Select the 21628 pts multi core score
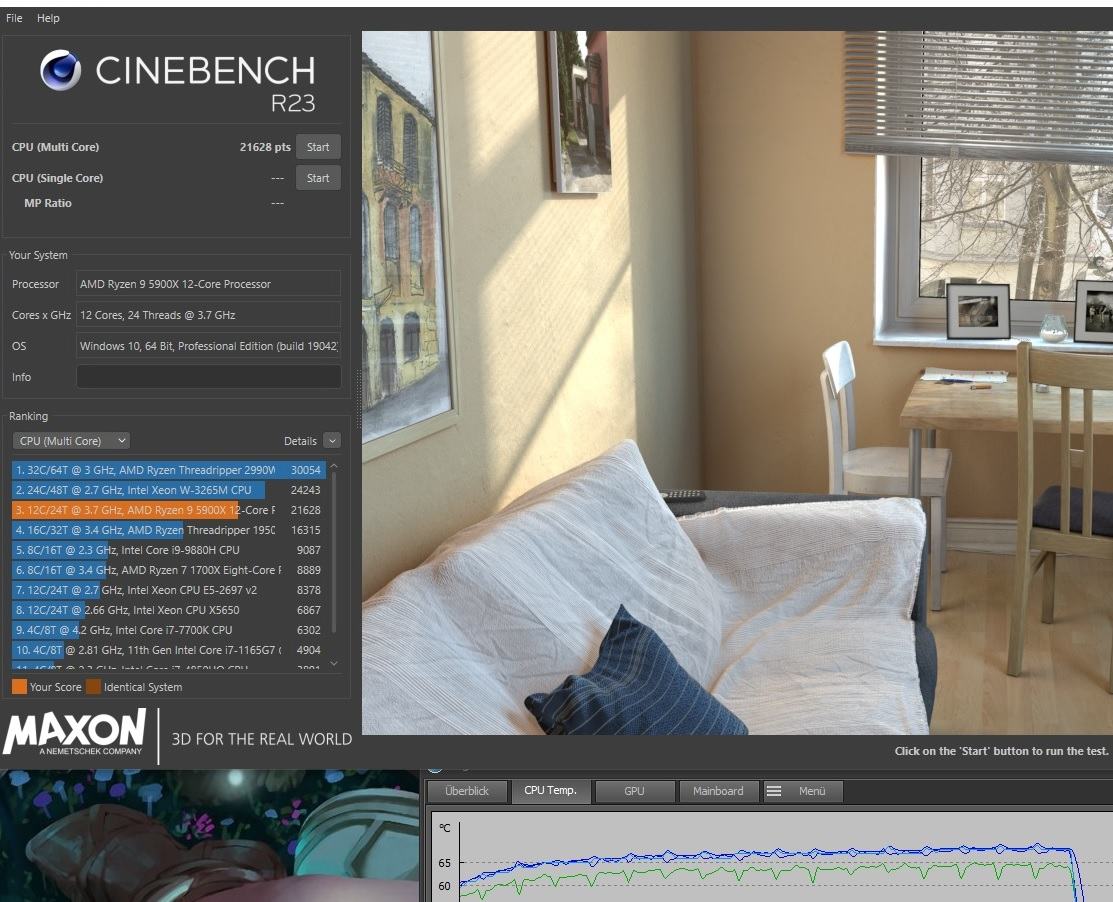 (265, 147)
